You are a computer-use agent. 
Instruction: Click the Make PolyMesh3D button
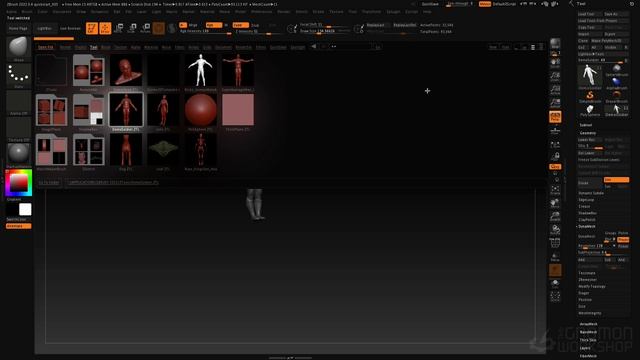610,41
